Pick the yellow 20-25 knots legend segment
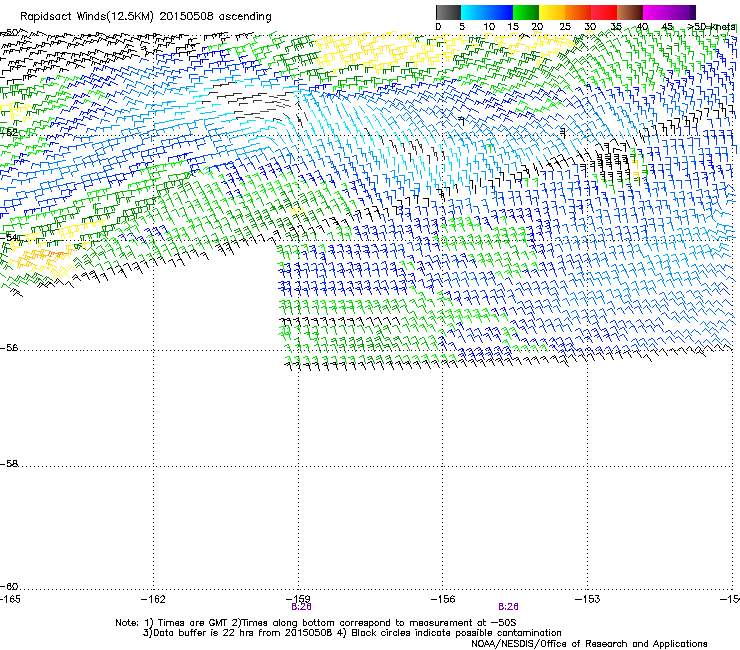The width and height of the screenshot is (740, 650). point(552,12)
